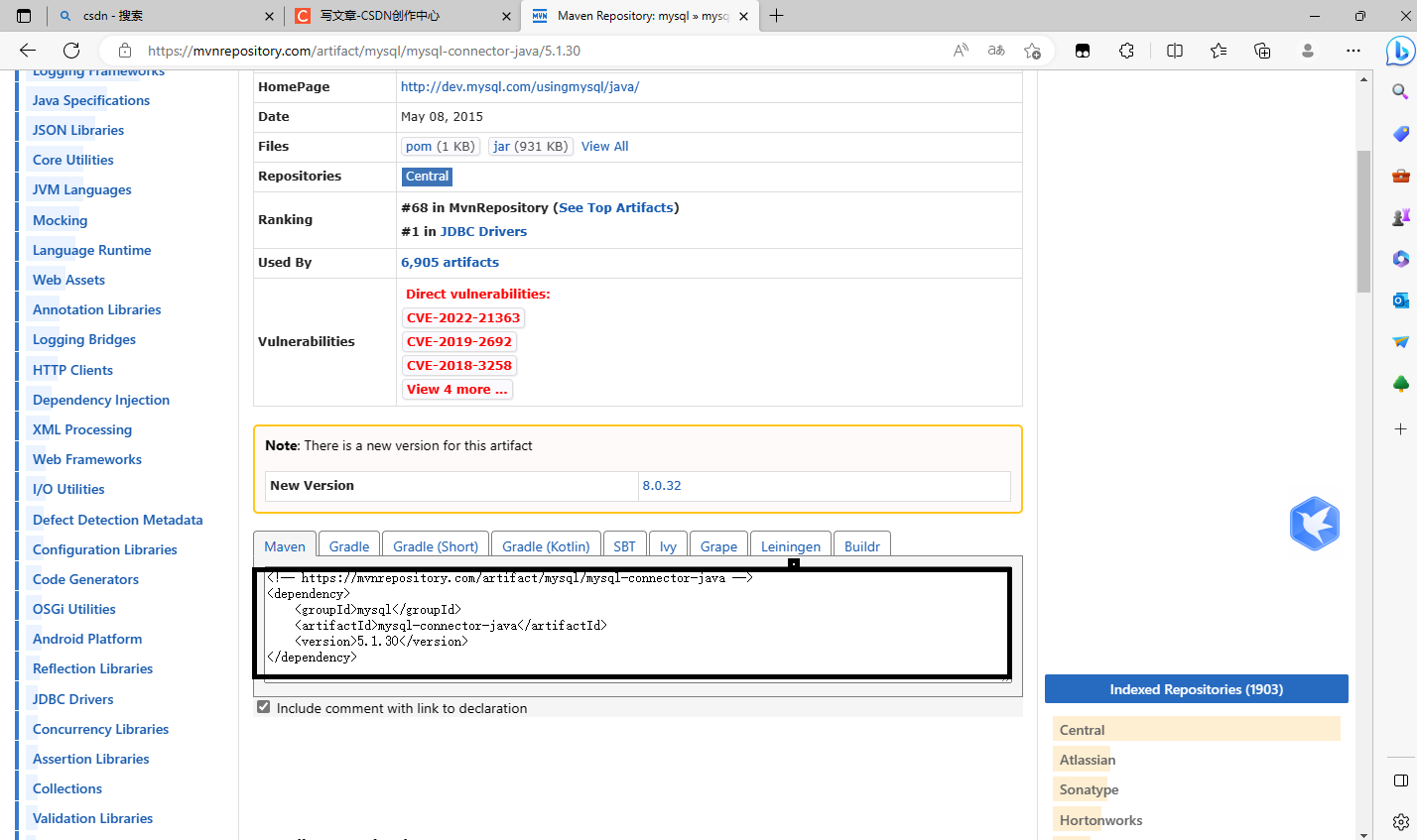
Task: Toggle sidebar visibility icon at bottom
Action: (x=1400, y=780)
